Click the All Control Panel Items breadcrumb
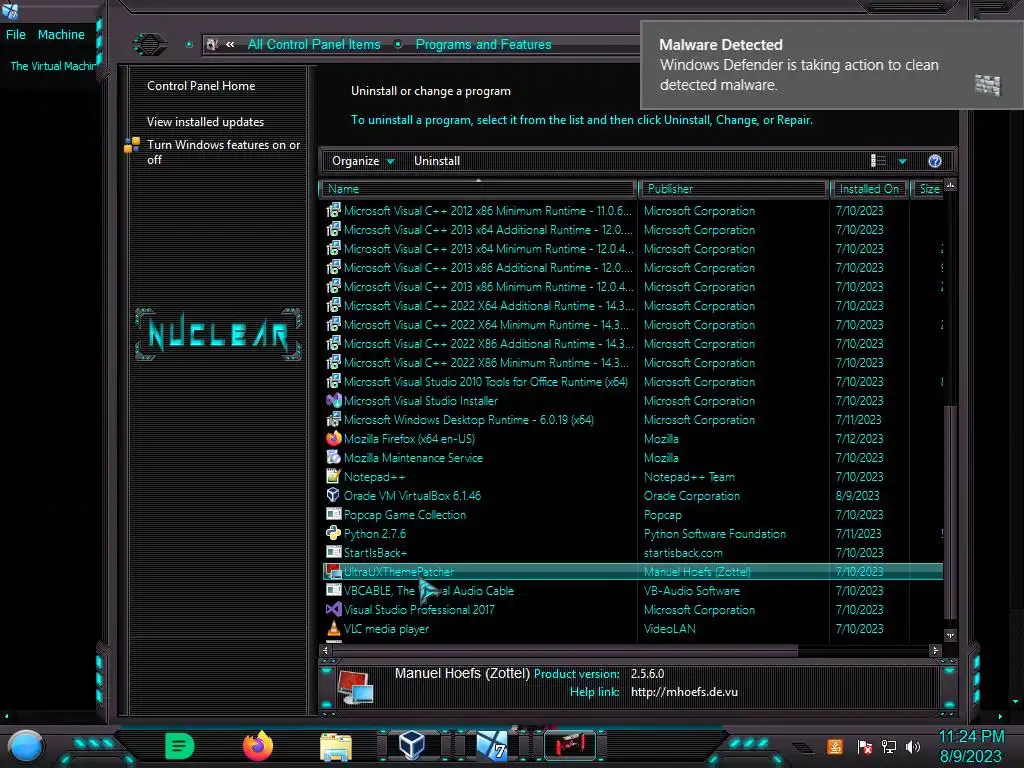Viewport: 1024px width, 768px height. [x=313, y=44]
